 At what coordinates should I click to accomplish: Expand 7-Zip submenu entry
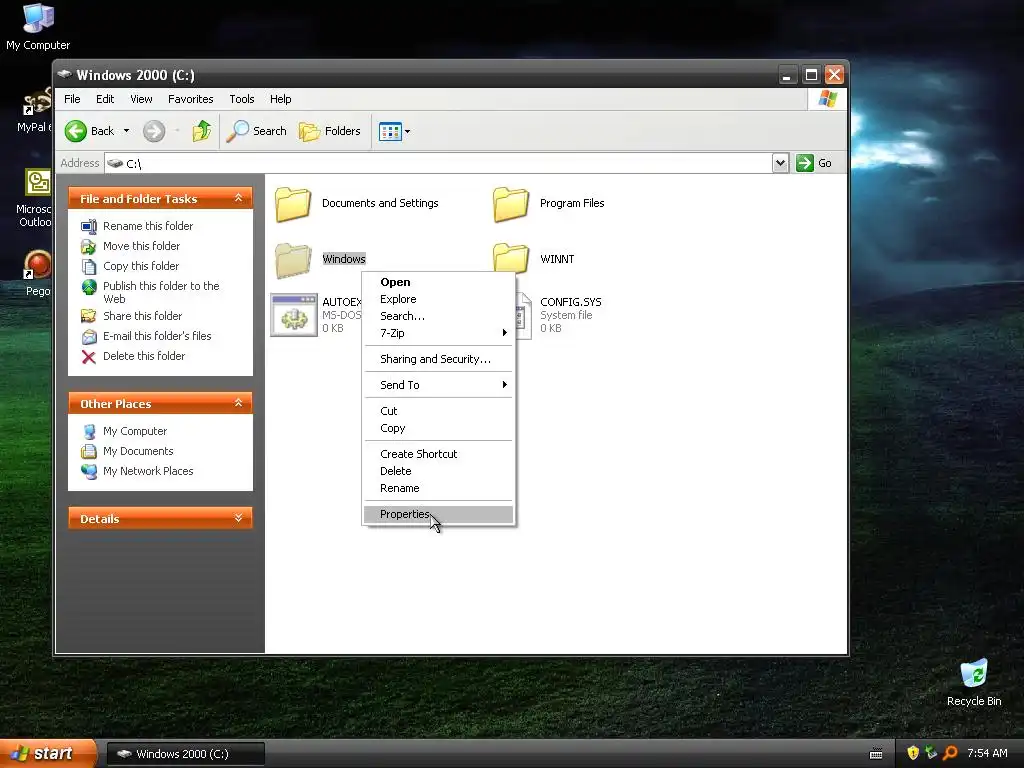pos(438,333)
